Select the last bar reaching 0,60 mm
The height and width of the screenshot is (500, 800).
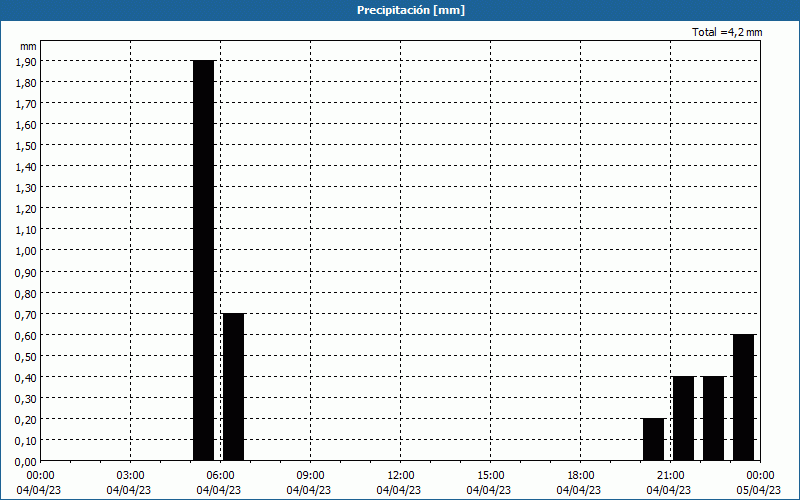[744, 397]
